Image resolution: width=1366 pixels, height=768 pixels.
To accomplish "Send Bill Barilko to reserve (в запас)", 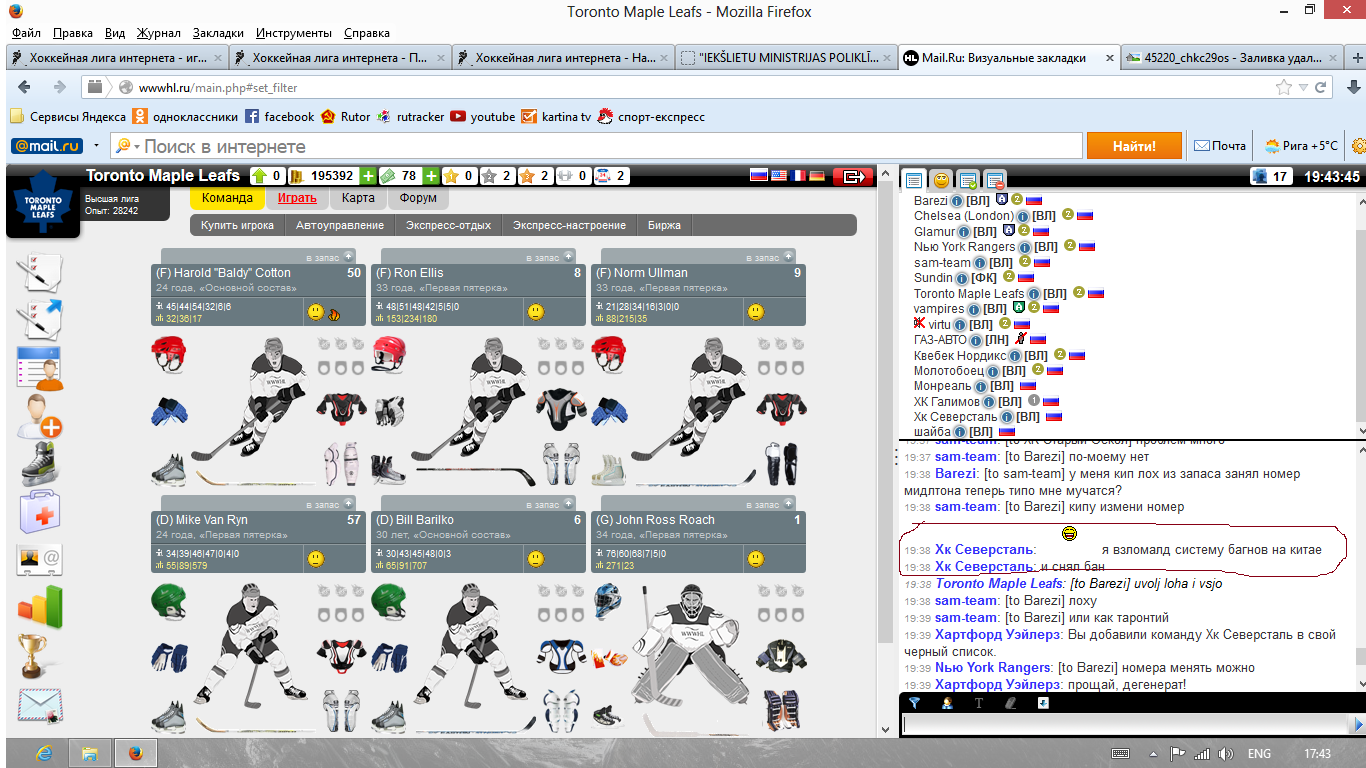I will [x=549, y=504].
